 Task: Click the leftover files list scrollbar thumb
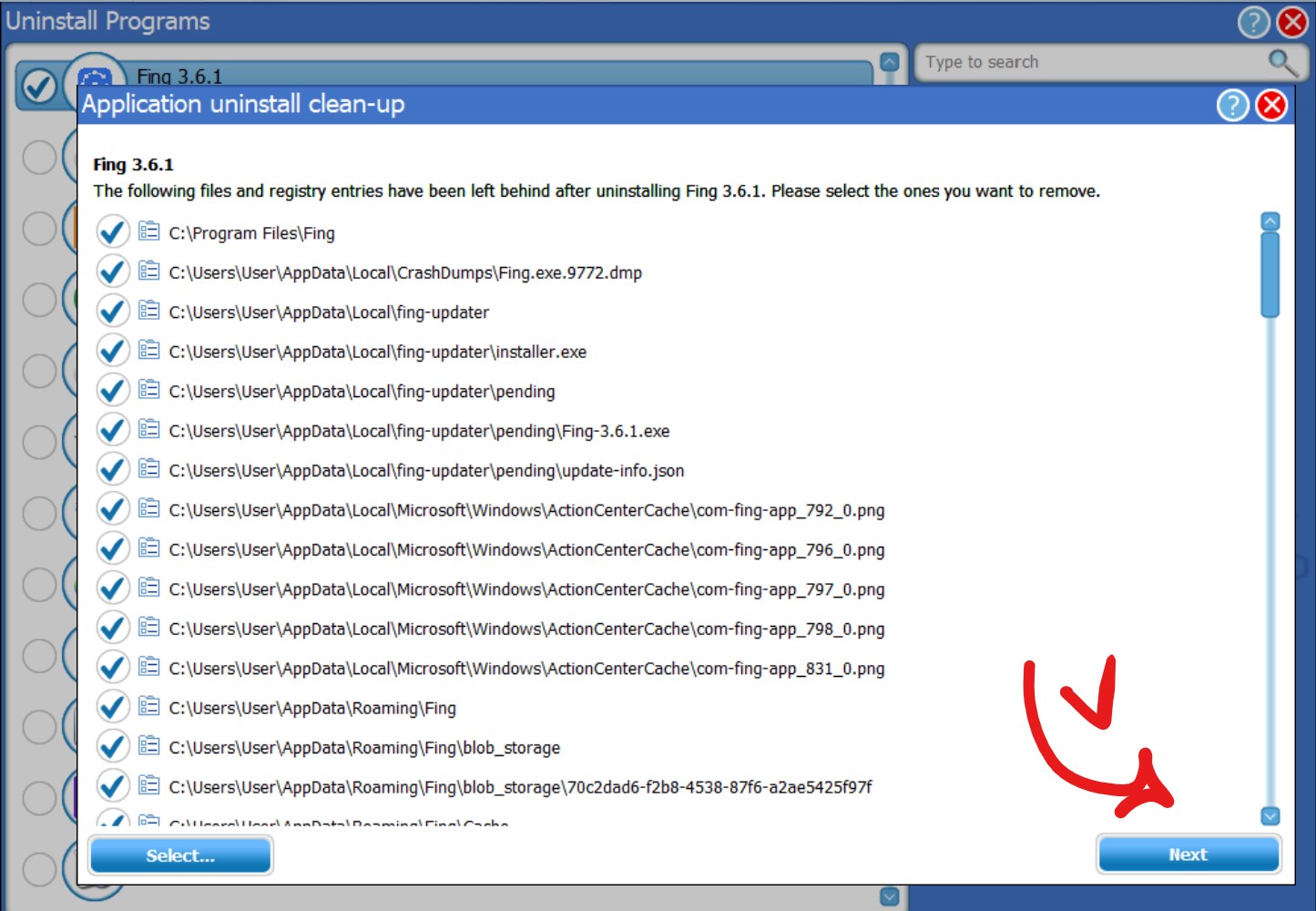[1270, 275]
